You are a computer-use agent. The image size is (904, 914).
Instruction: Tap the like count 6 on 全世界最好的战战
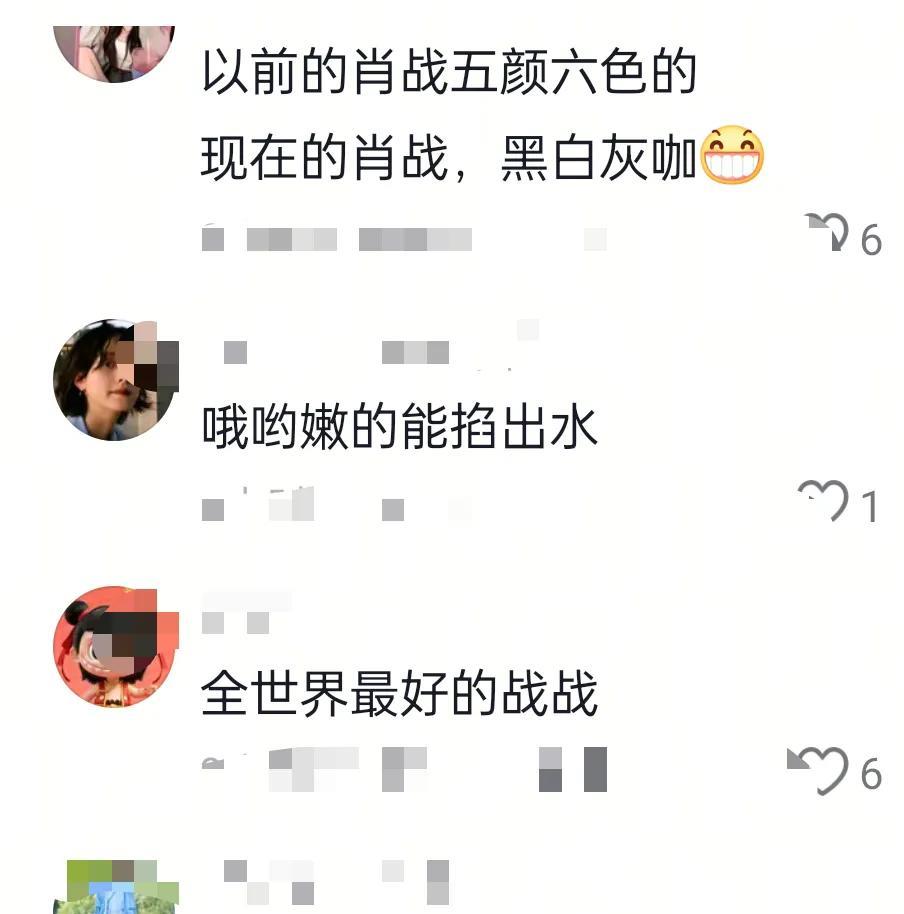tap(871, 774)
